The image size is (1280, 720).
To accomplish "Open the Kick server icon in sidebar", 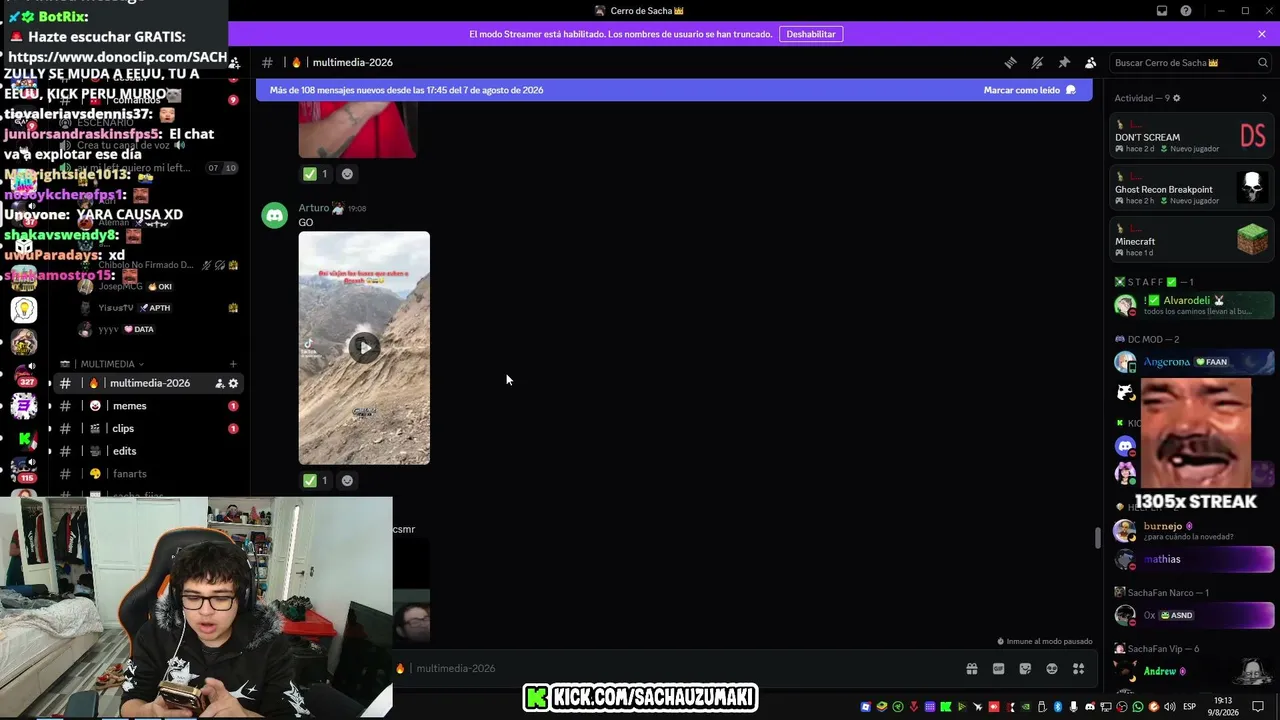I will 24,438.
